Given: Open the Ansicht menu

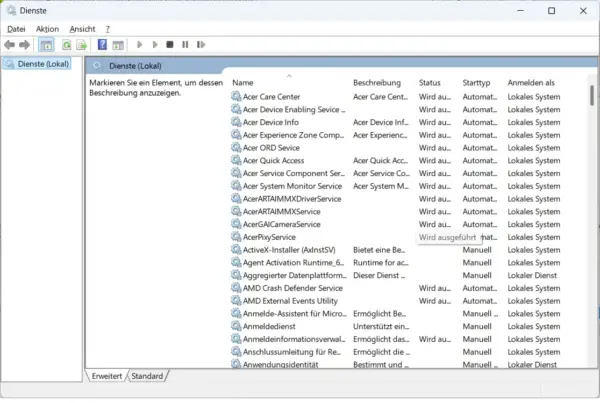Looking at the screenshot, I should click(82, 29).
